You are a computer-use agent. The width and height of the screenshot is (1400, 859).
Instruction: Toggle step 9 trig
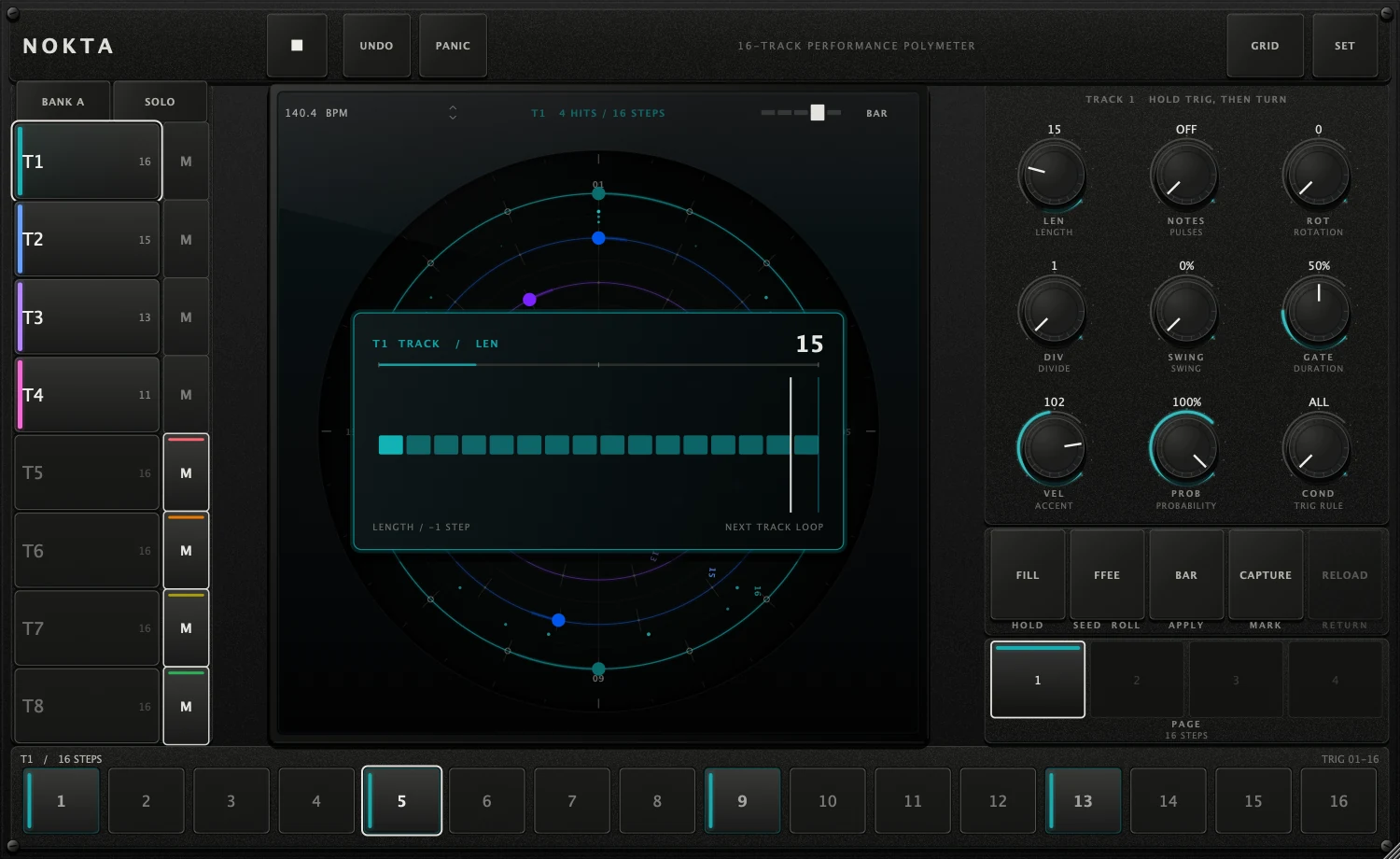[x=742, y=801]
